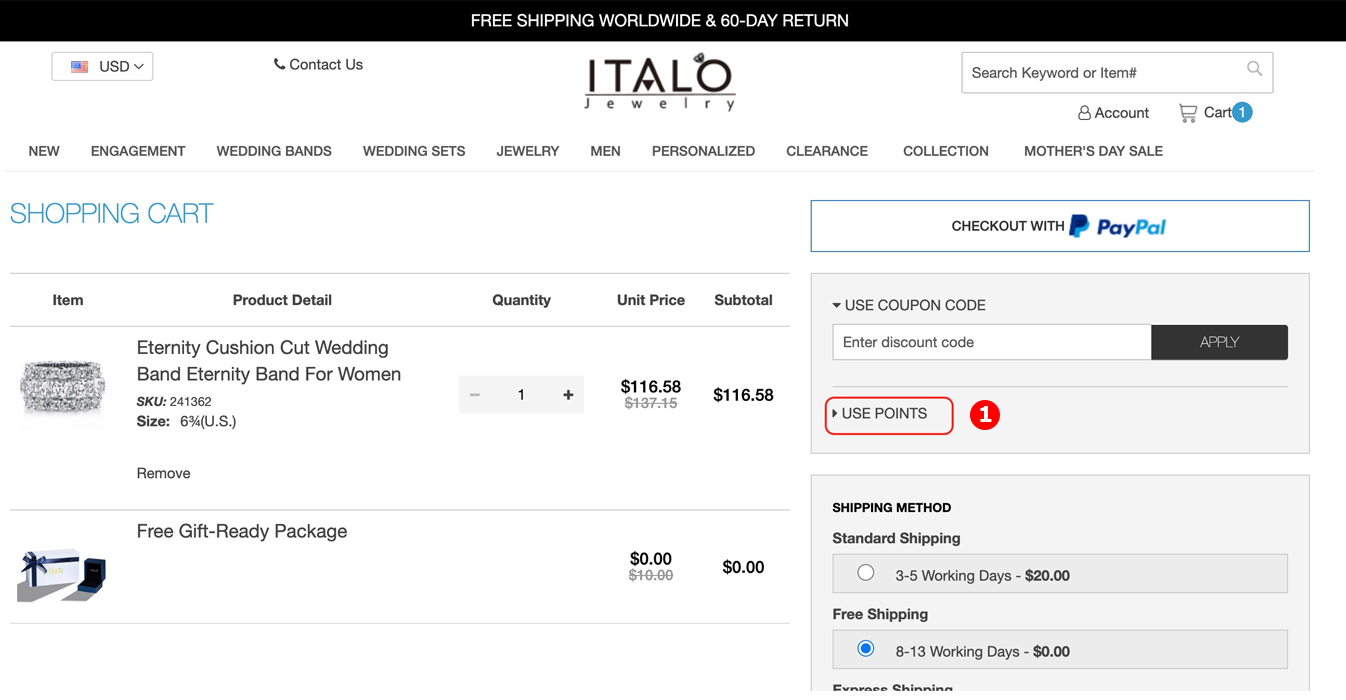Click the Account user icon
This screenshot has width=1346, height=700.
tap(1084, 113)
